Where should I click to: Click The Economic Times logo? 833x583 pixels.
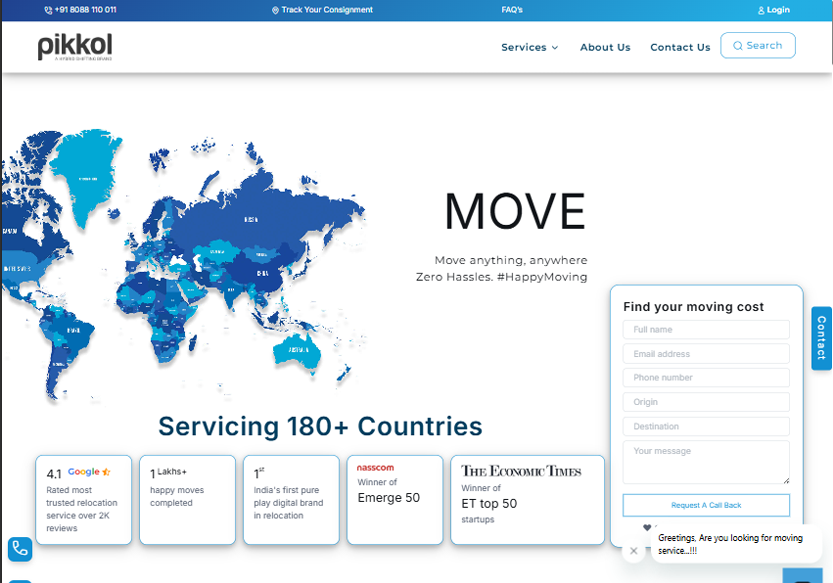[x=521, y=471]
